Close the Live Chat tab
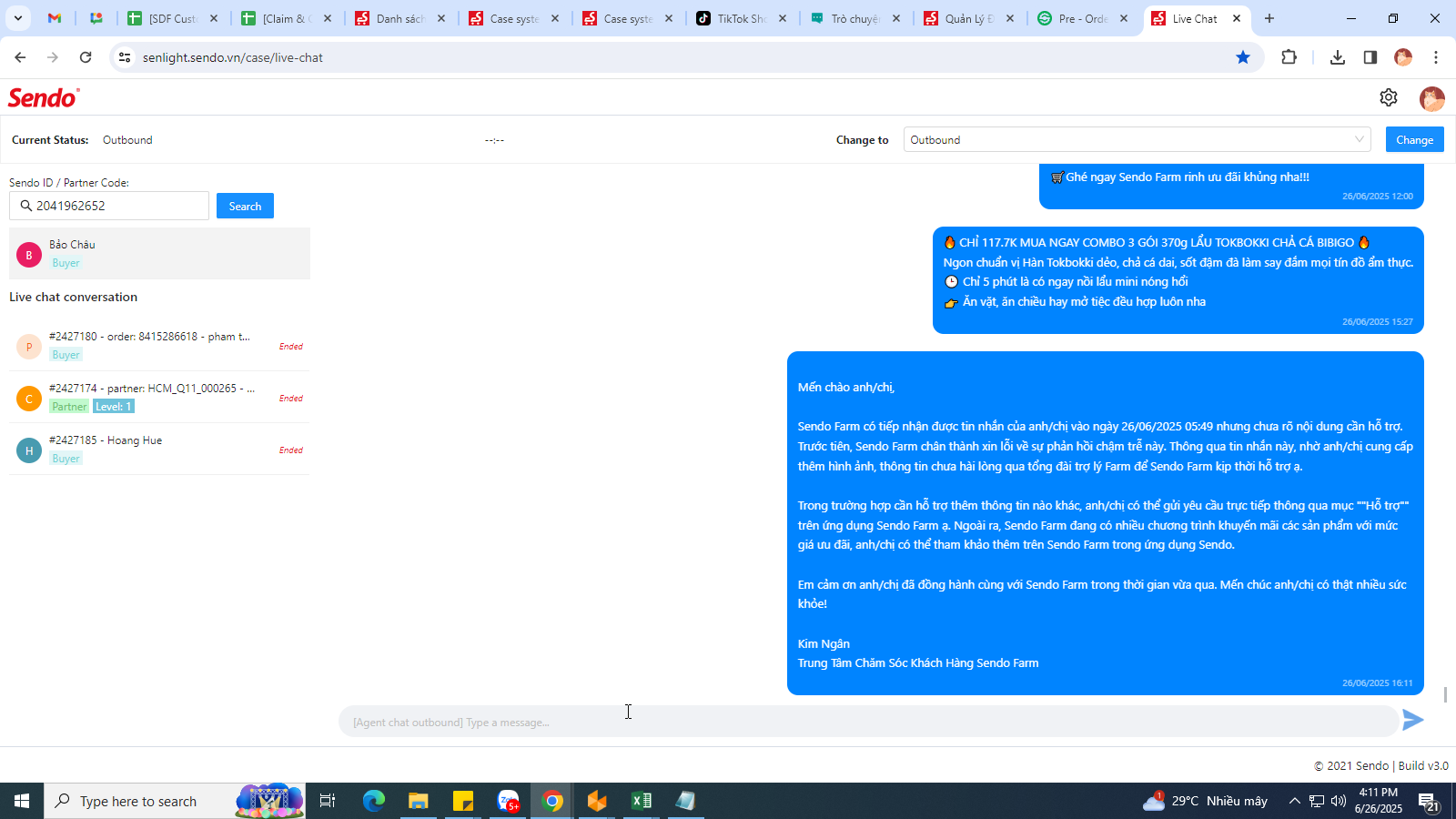 1237,18
